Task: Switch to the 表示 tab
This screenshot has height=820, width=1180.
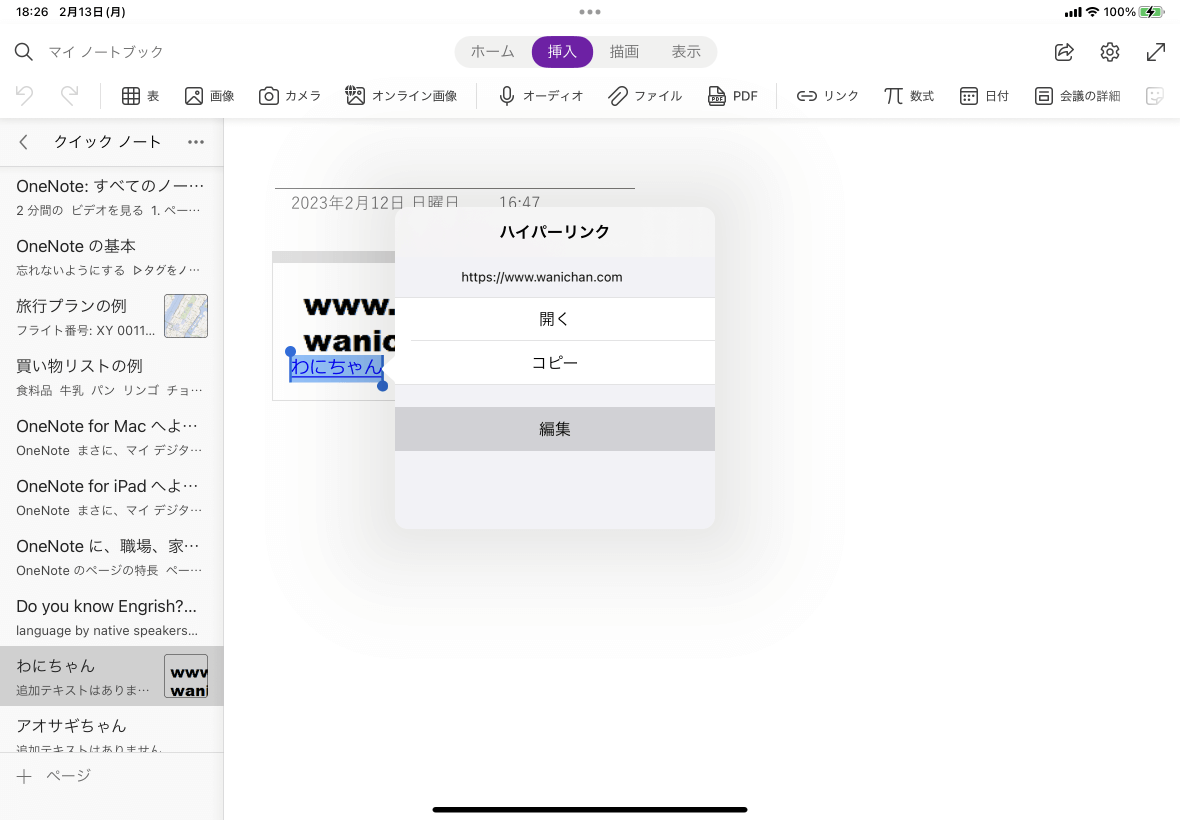Action: (686, 52)
